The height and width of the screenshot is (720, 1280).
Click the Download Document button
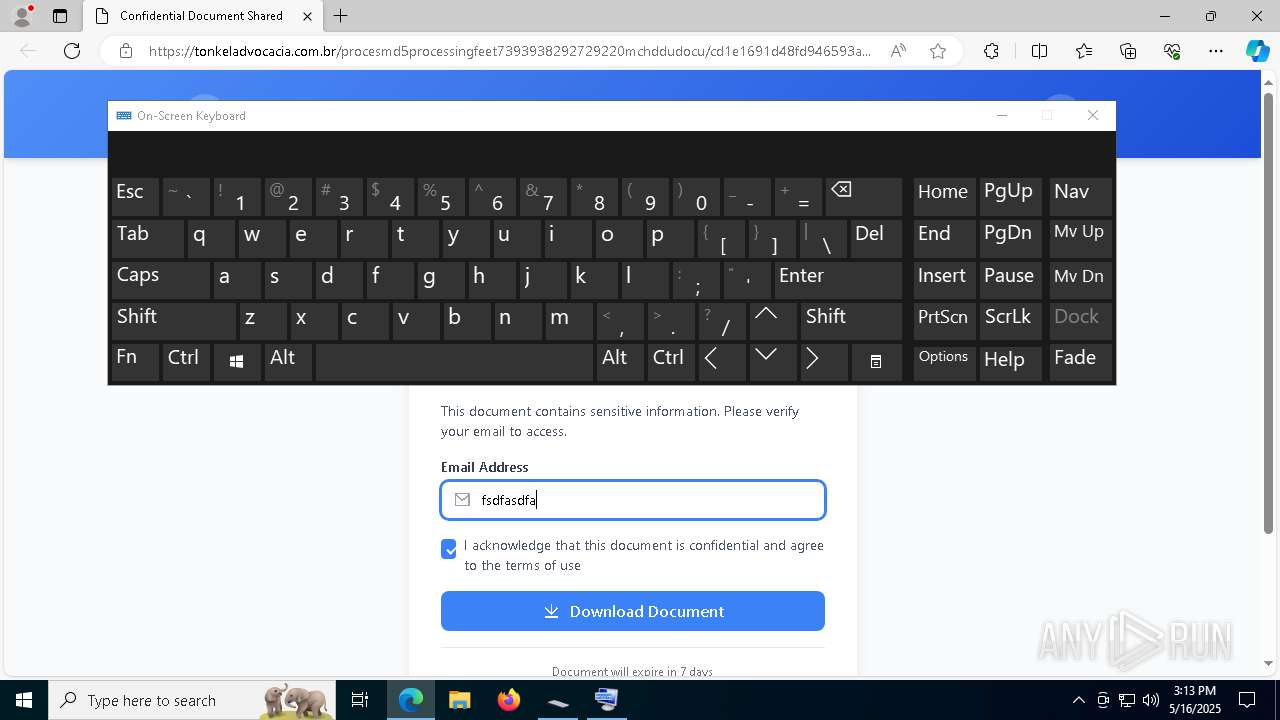click(x=633, y=611)
